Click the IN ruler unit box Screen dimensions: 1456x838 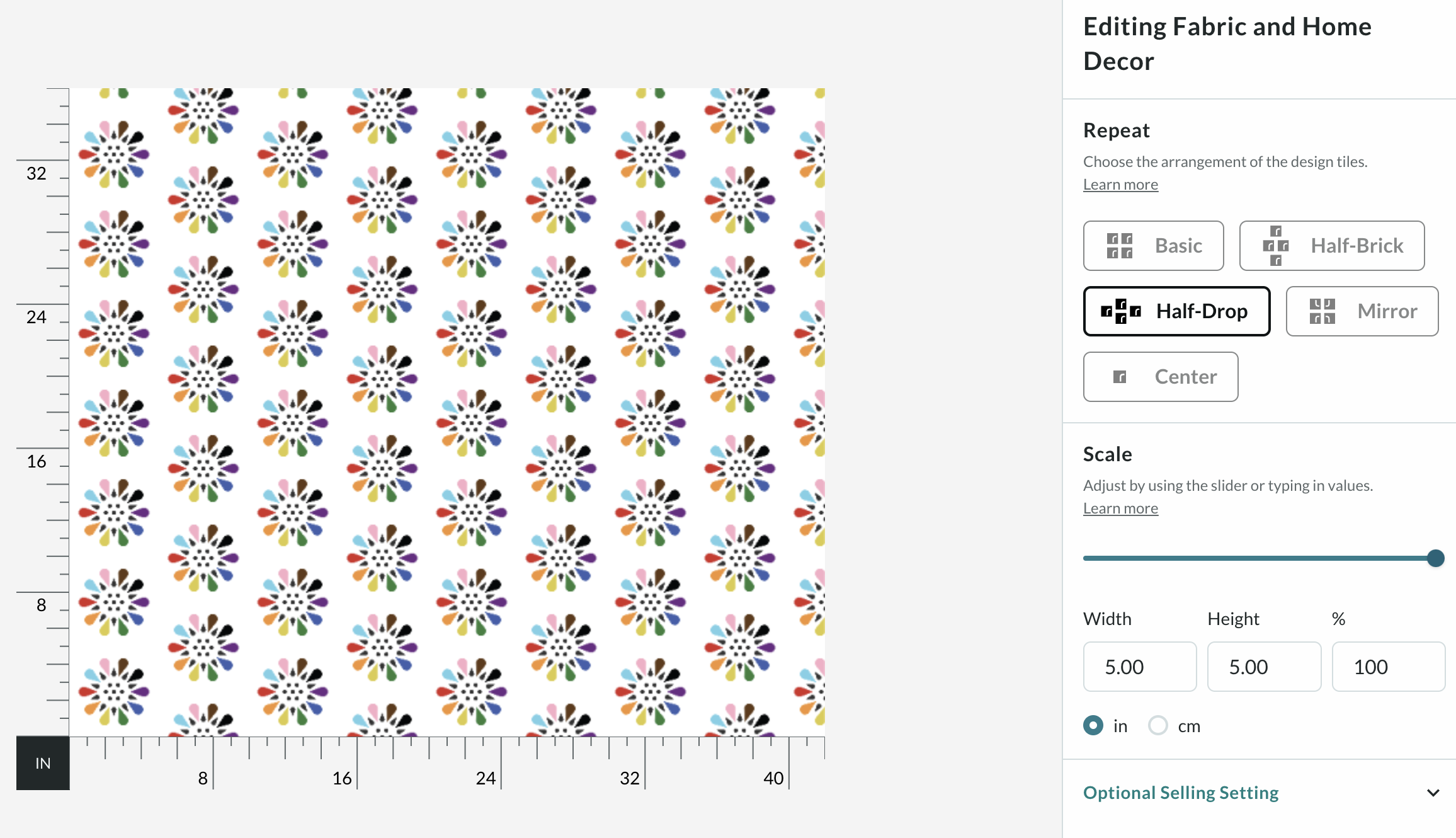tap(43, 763)
